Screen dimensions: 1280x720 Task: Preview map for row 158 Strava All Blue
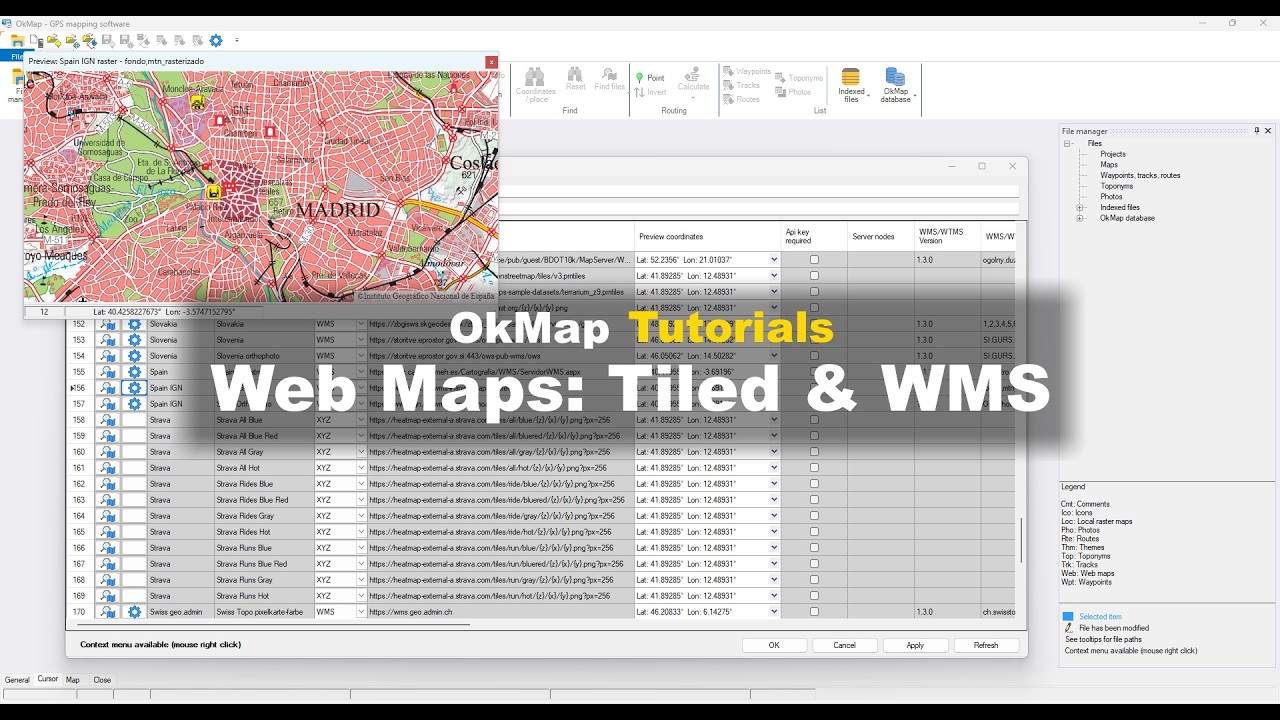[x=108, y=420]
